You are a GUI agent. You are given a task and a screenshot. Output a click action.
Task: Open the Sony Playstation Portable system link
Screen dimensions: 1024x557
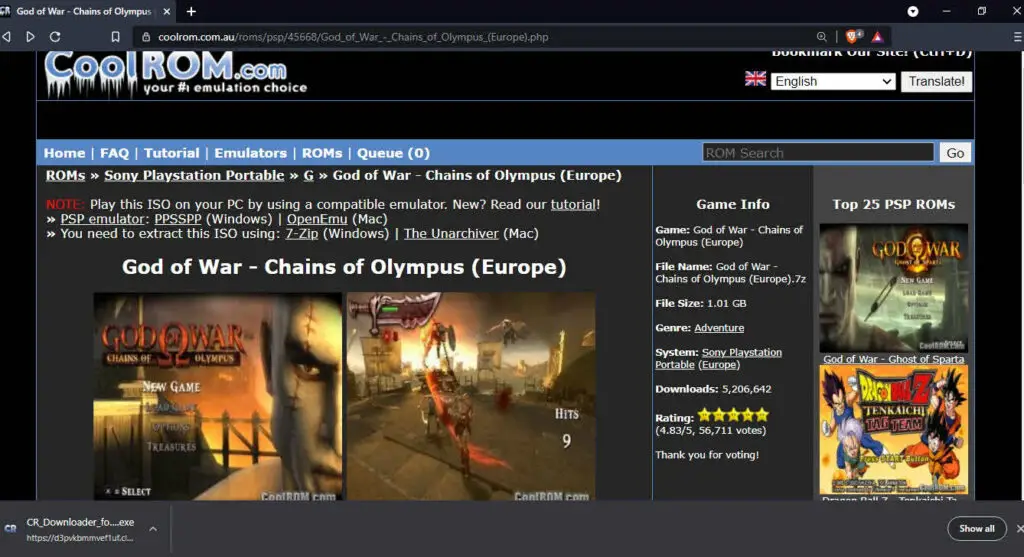tap(718, 358)
